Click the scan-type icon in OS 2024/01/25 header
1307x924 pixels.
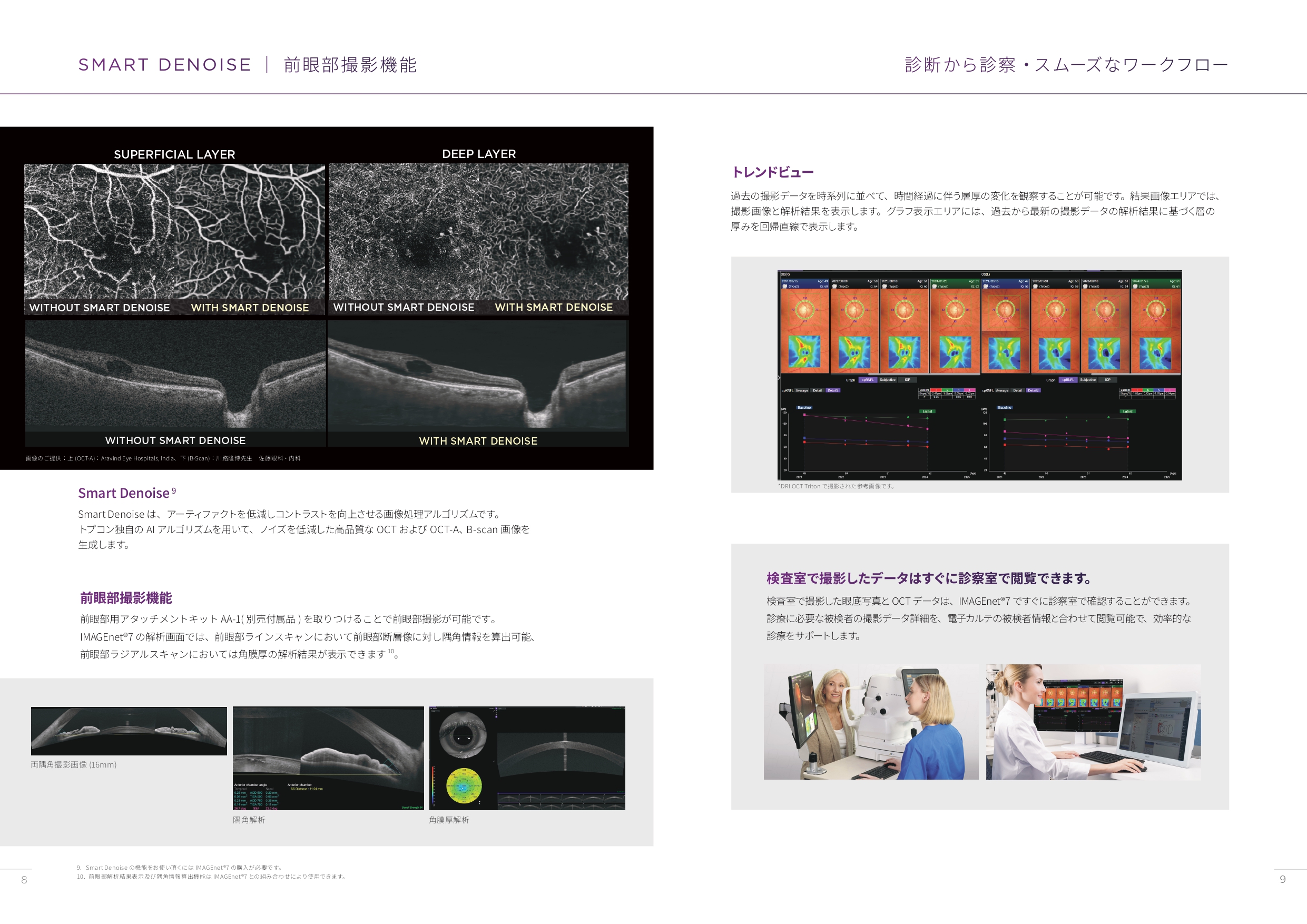[x=1135, y=287]
